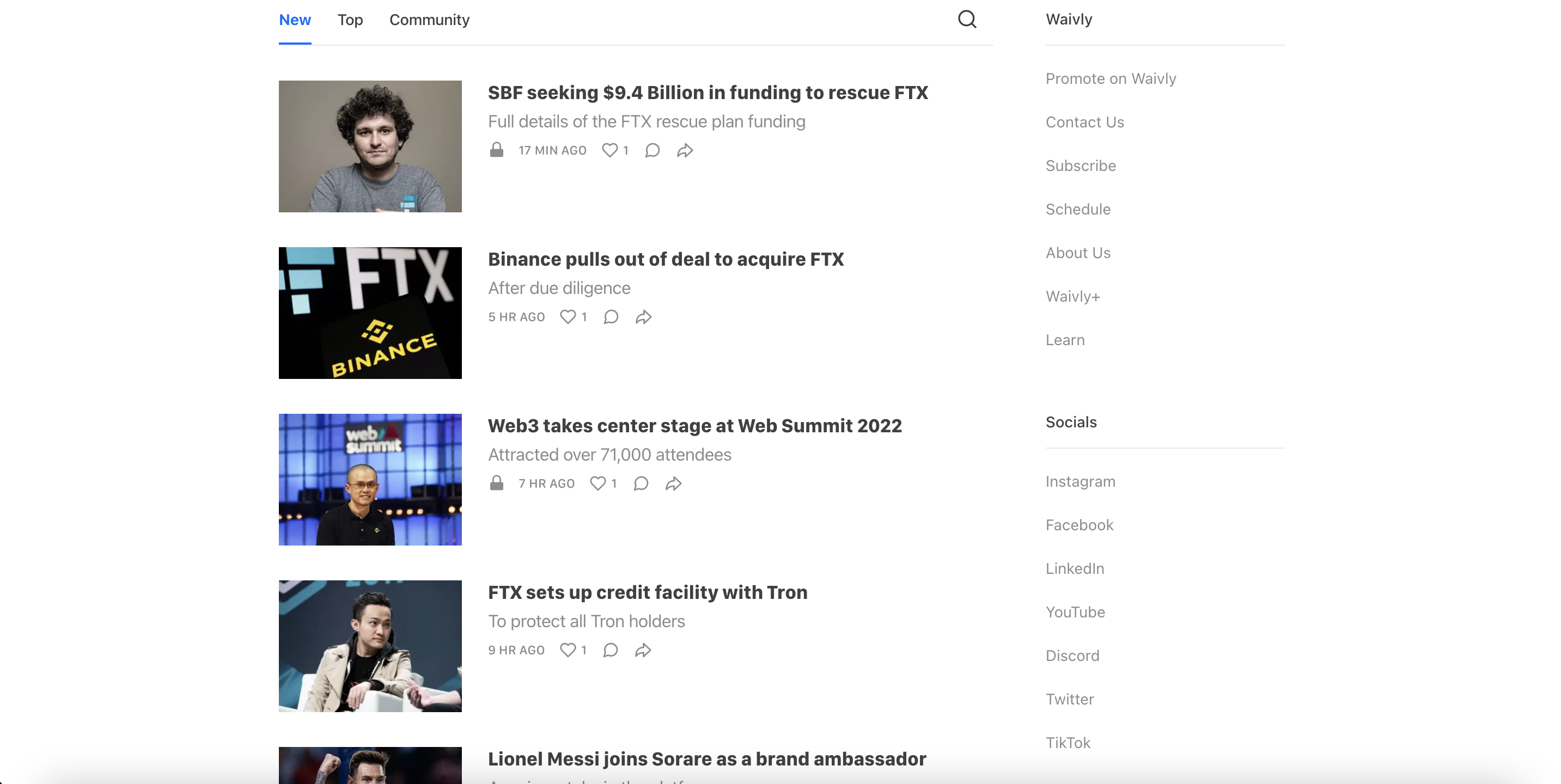Switch to the Community tab
This screenshot has height=784, width=1561.
coord(429,20)
